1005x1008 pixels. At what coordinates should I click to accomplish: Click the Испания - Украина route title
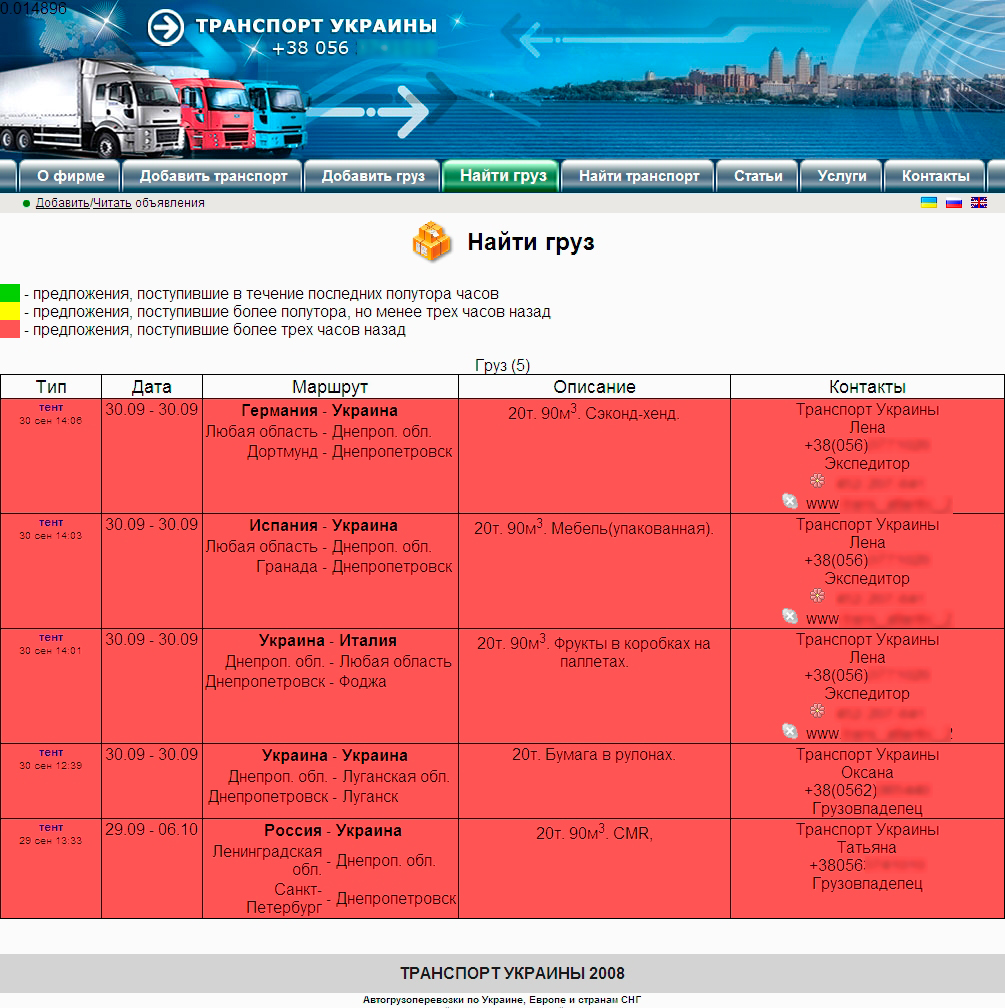tap(323, 526)
